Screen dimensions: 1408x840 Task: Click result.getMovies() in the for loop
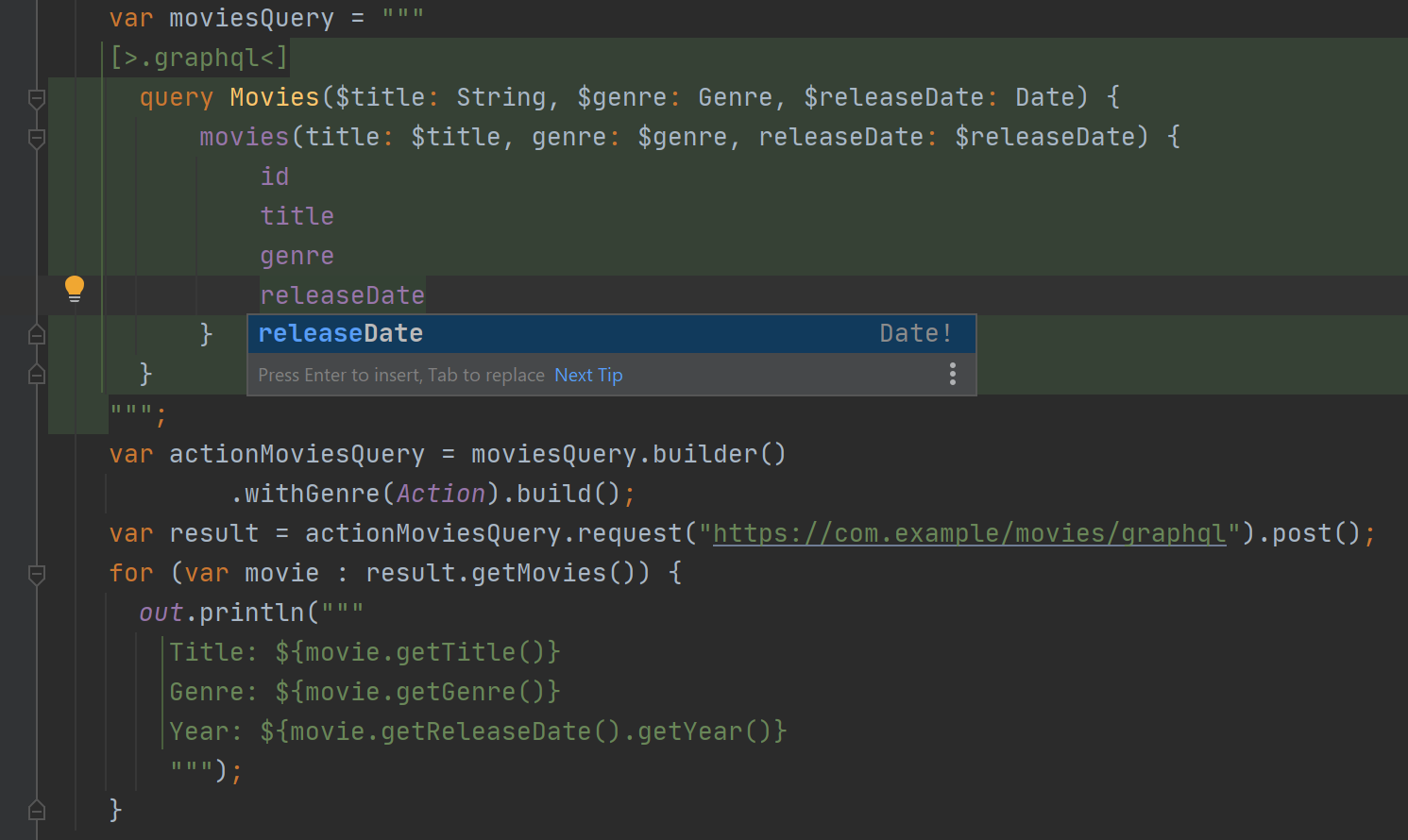tap(508, 573)
